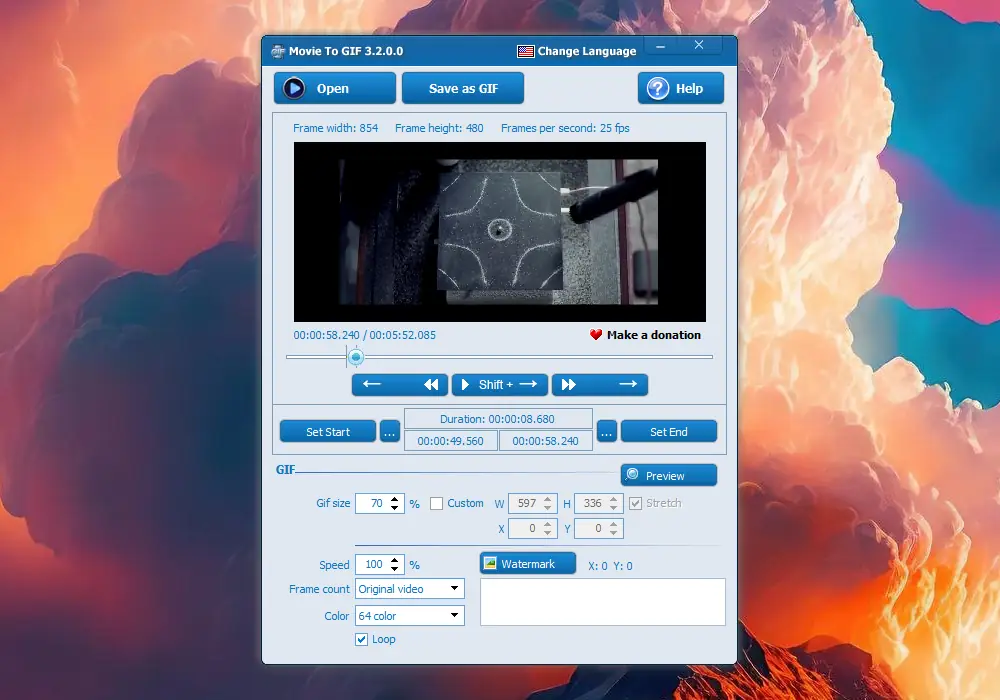Click the Movie To GIF app icon
The image size is (1000, 700).
tap(277, 52)
